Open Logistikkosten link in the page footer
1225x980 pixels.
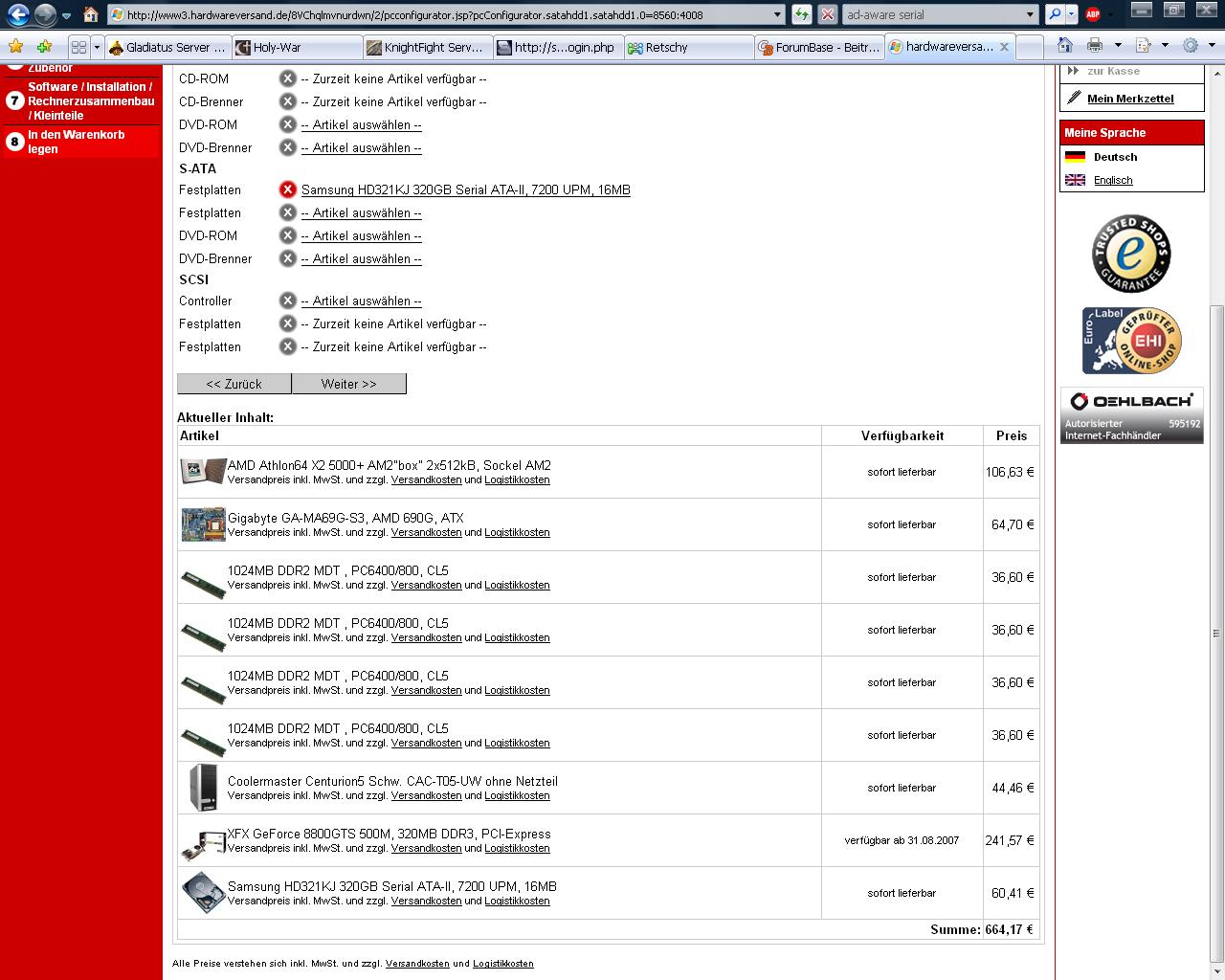pyautogui.click(x=502, y=964)
